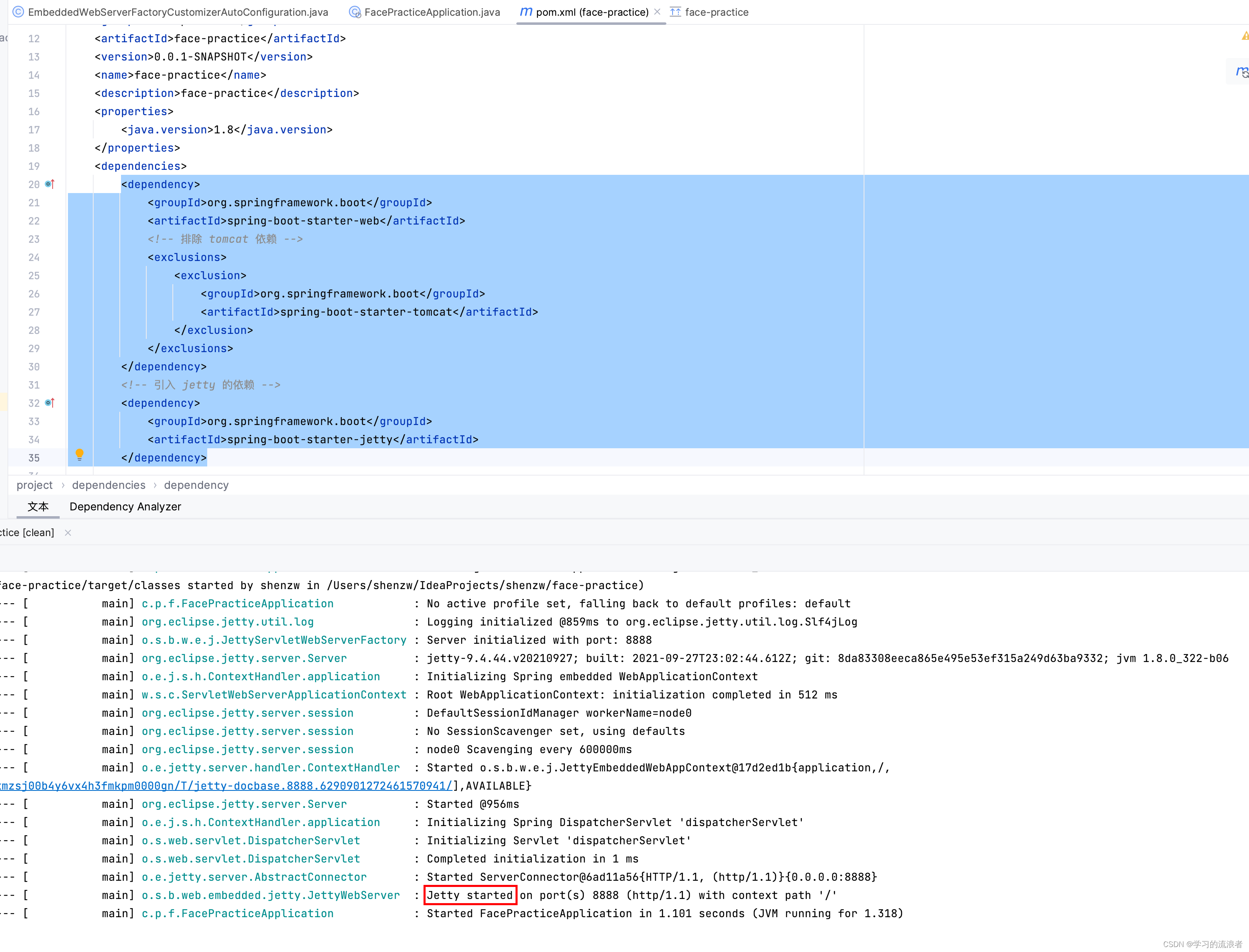Viewport: 1249px width, 952px height.
Task: Close the pom.xml (face-practice) tab
Action: 657,12
